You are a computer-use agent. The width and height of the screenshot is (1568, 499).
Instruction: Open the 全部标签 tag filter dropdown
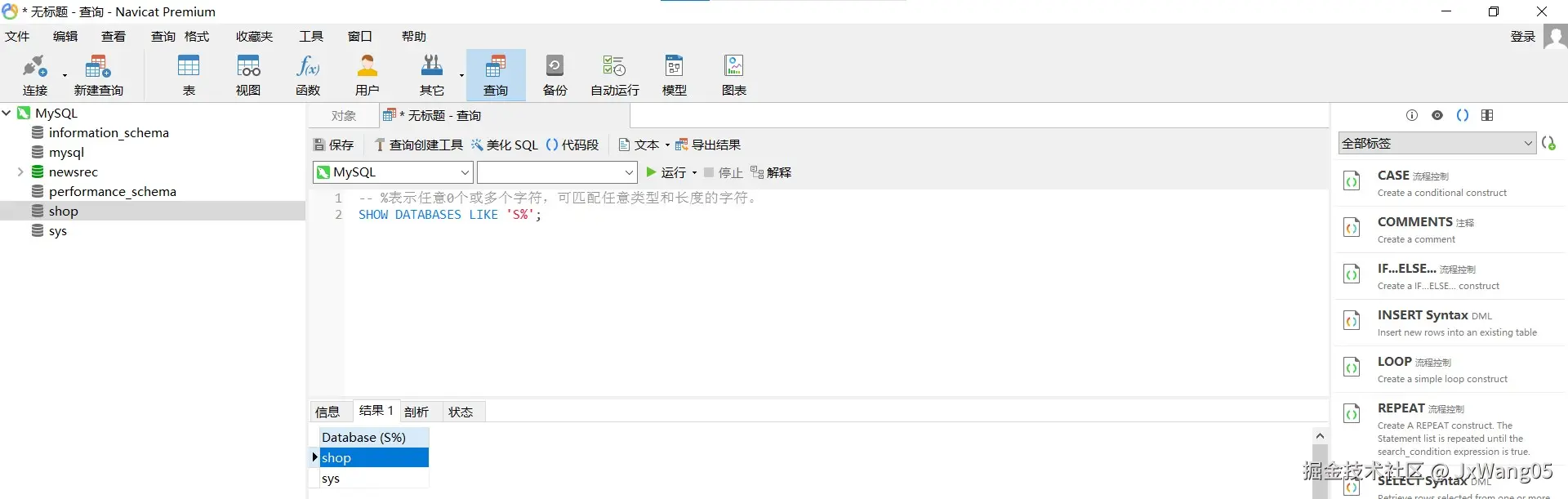(1437, 143)
